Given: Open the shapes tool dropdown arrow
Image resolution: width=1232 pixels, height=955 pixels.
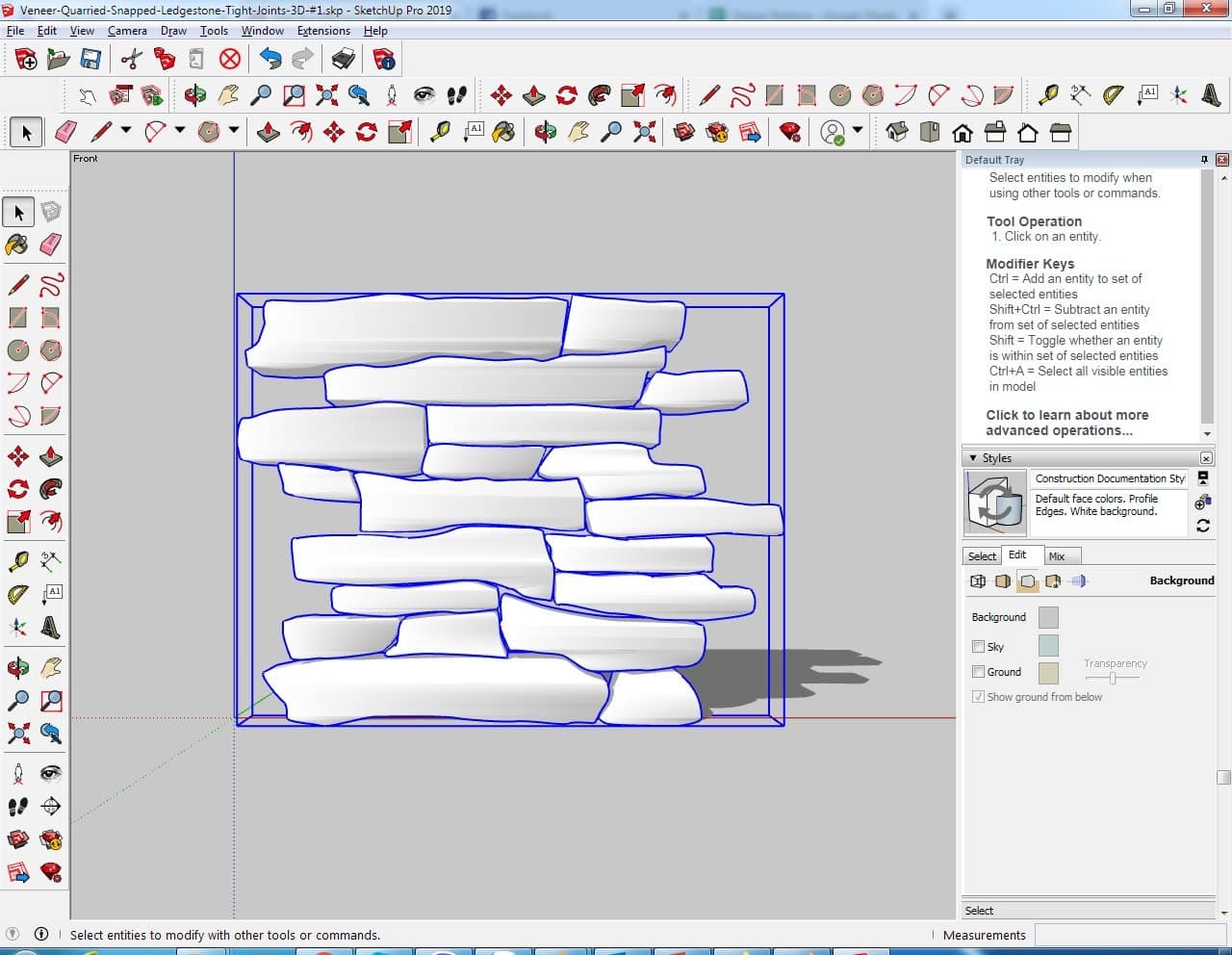Looking at the screenshot, I should click(233, 131).
